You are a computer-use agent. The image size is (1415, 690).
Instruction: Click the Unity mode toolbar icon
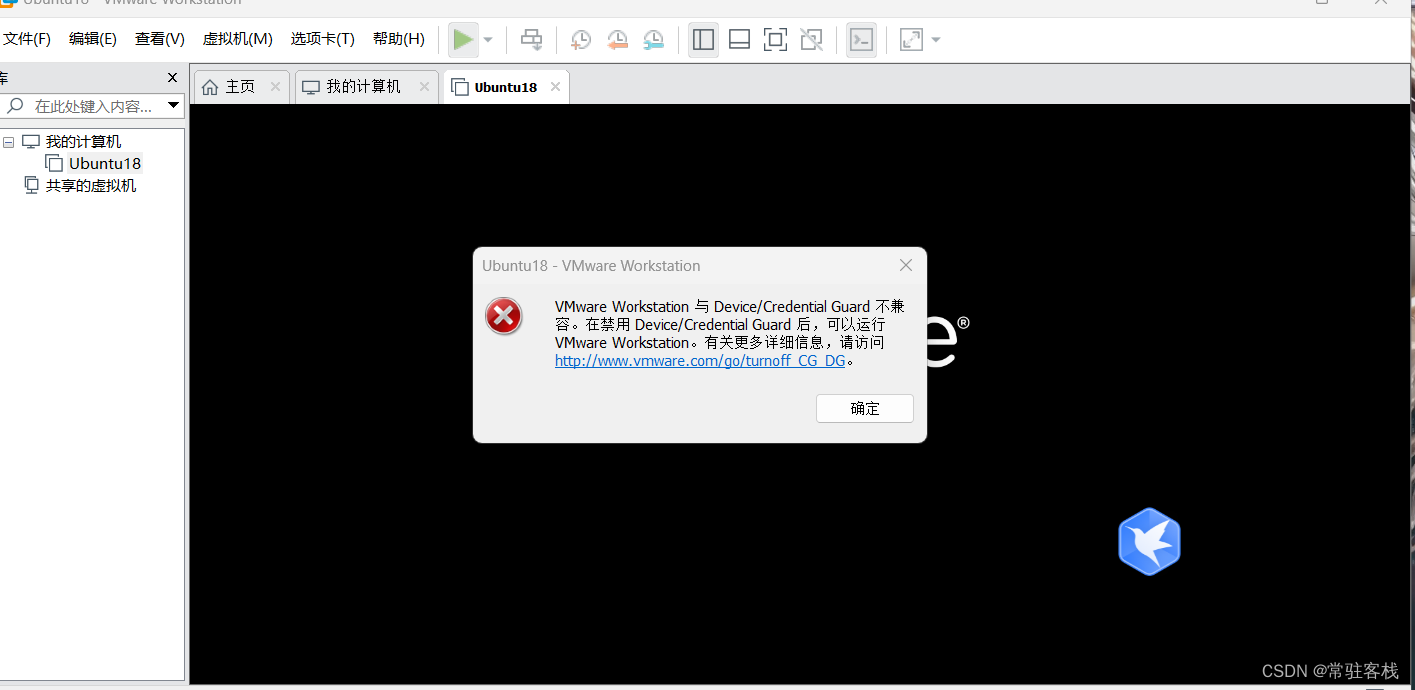811,40
